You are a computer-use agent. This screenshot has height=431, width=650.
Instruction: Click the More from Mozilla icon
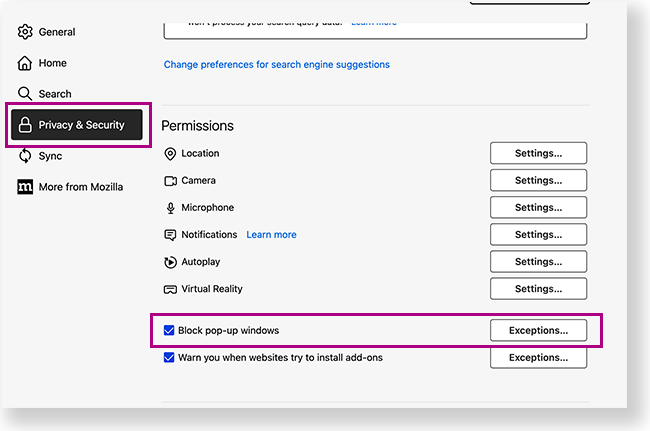click(25, 187)
